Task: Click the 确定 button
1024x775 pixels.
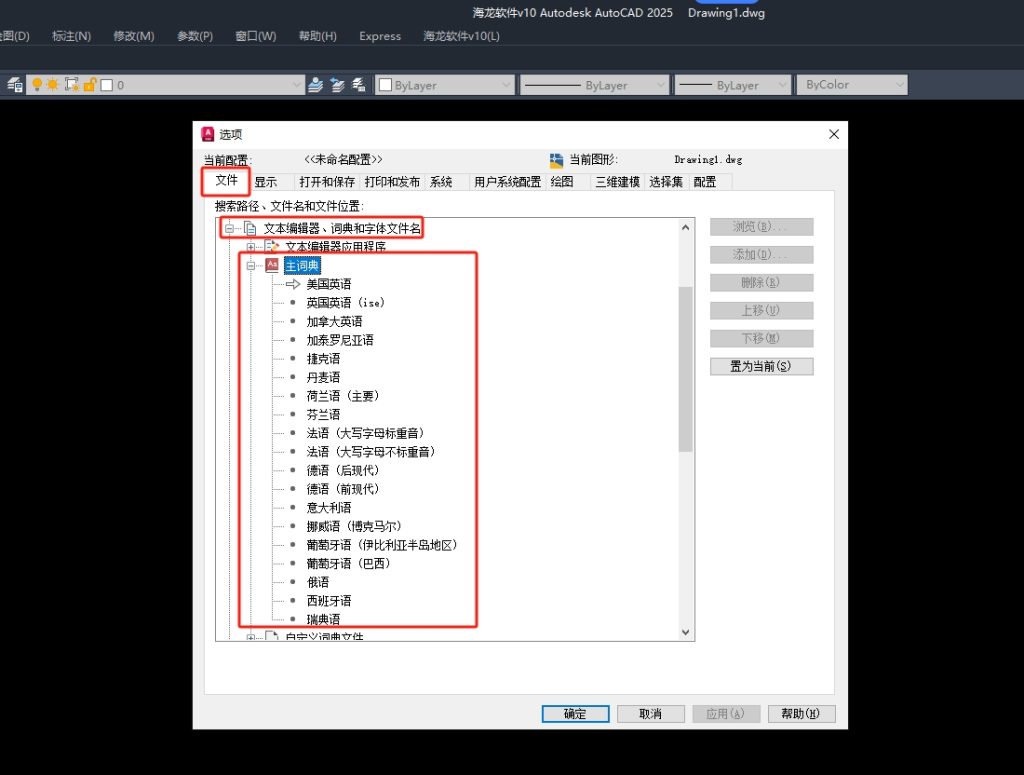Action: (575, 714)
